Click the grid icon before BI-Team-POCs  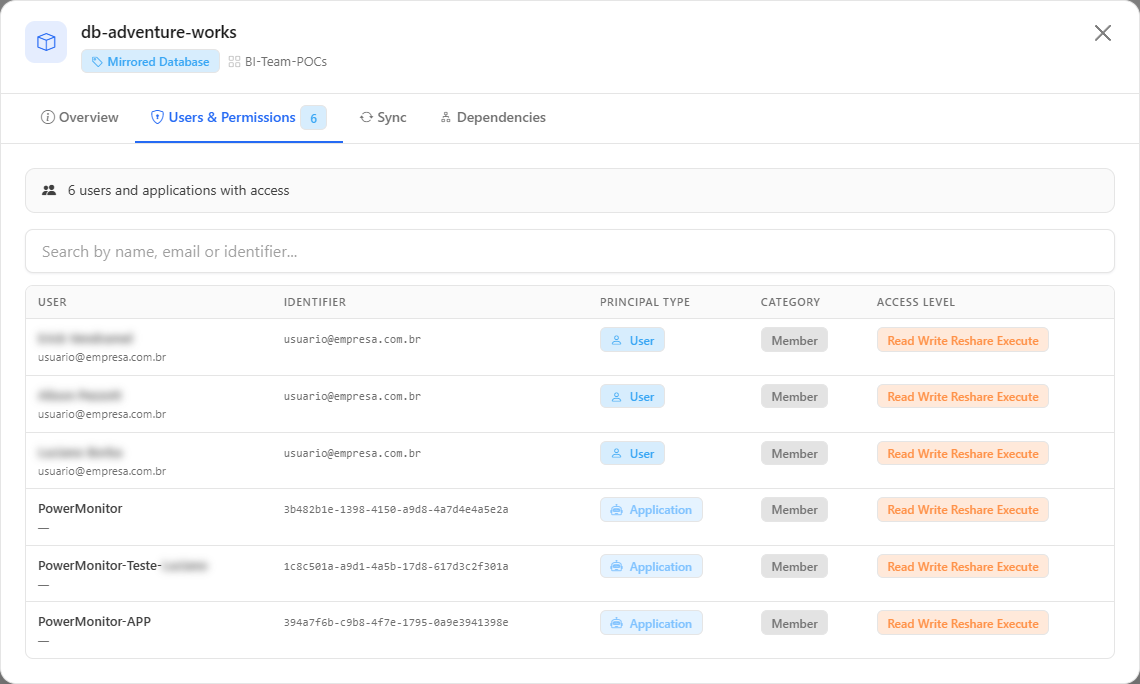(234, 62)
